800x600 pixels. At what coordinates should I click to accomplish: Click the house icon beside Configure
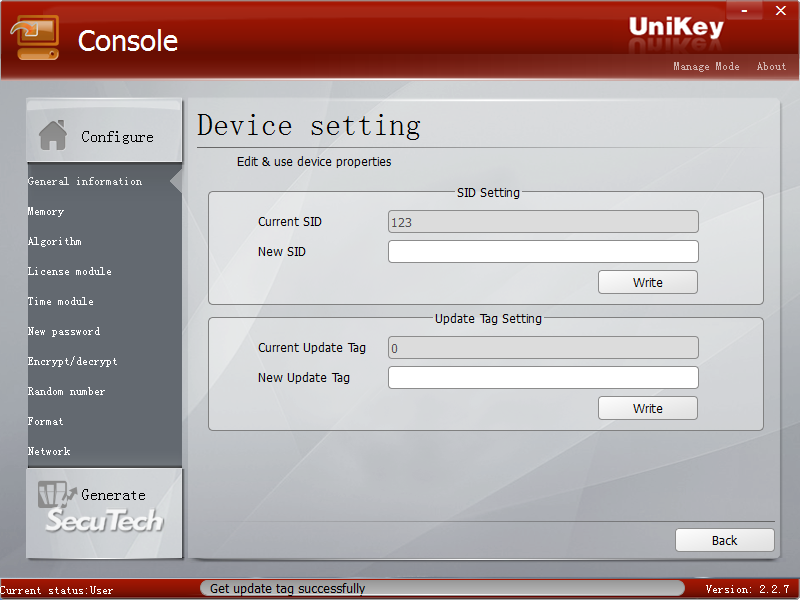[x=53, y=136]
